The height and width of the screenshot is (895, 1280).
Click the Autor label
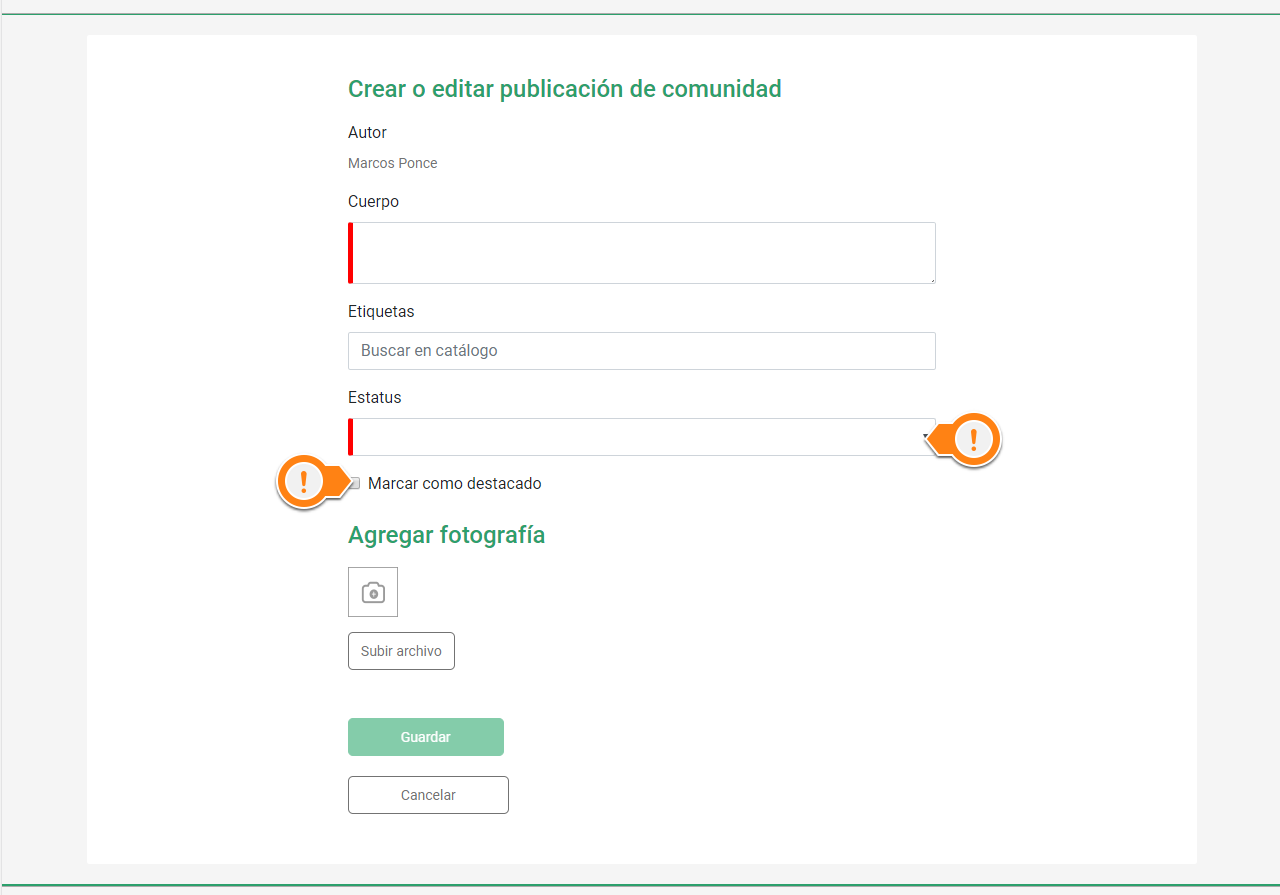368,132
